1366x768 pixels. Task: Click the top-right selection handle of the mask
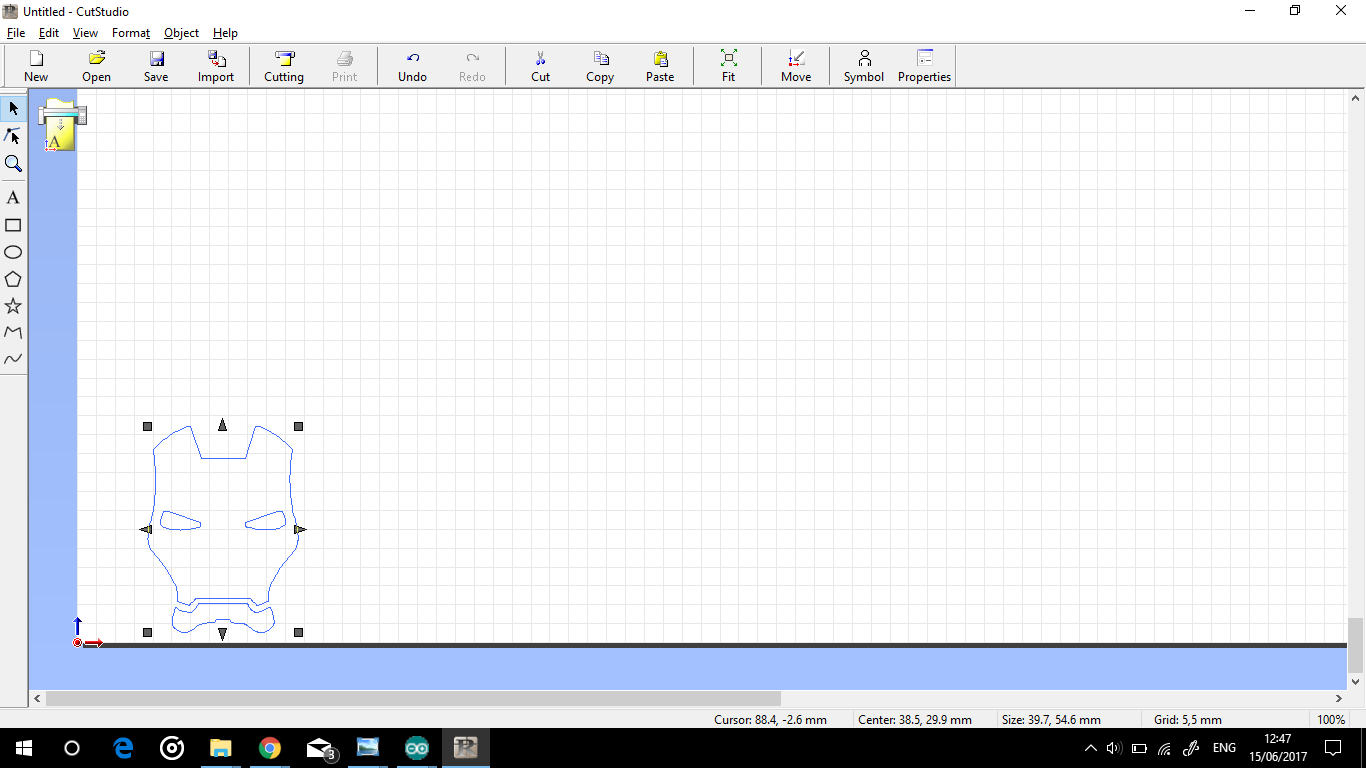(x=298, y=426)
